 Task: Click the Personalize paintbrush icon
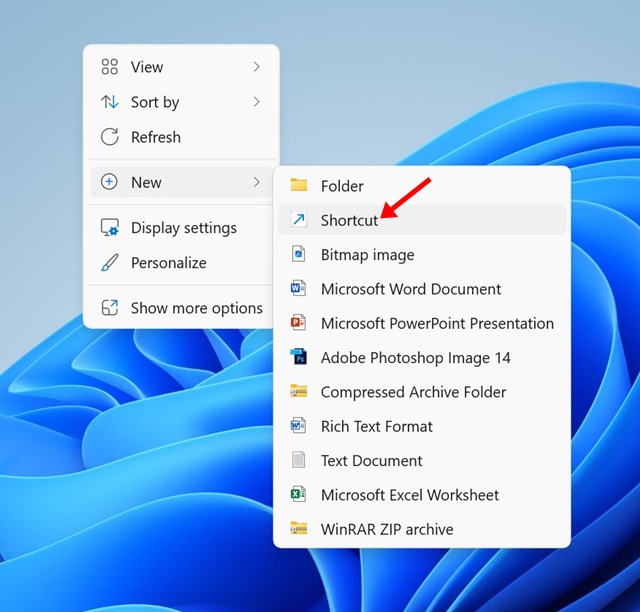coord(110,263)
